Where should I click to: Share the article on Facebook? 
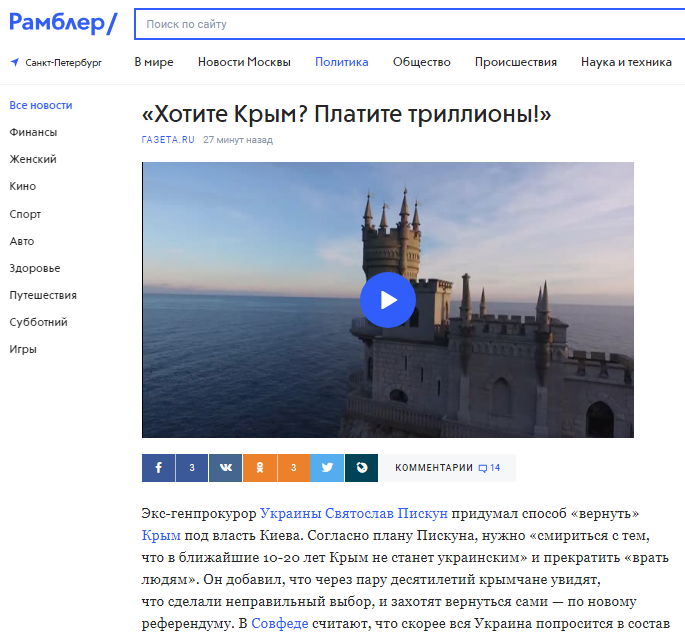coord(159,468)
